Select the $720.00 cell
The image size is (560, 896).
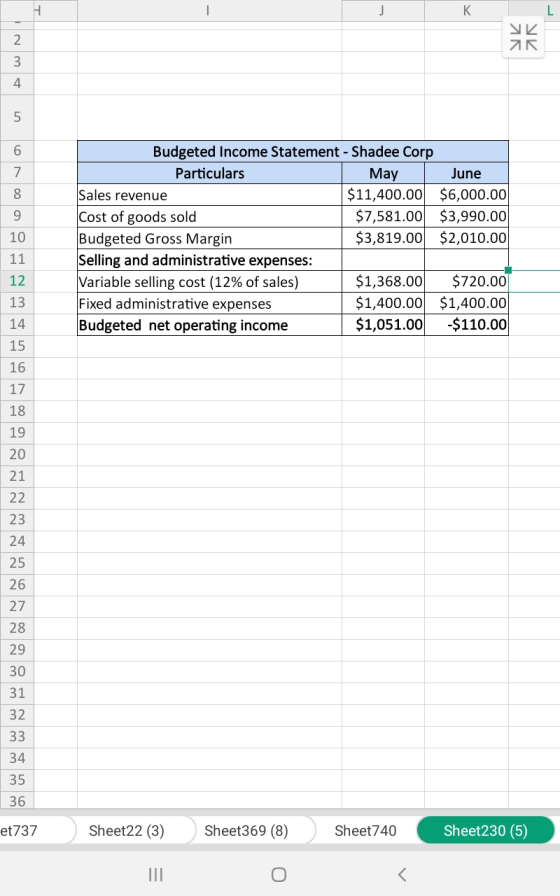point(466,282)
